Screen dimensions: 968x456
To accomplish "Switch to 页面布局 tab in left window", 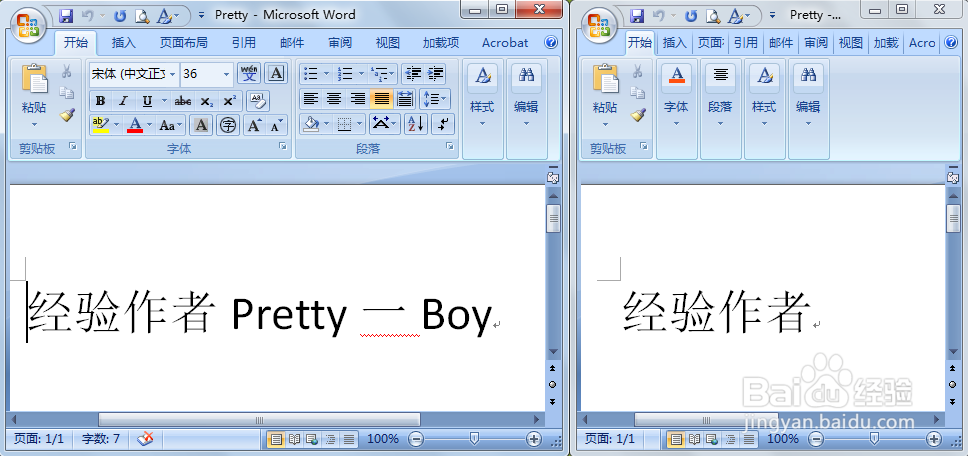I will tap(183, 43).
